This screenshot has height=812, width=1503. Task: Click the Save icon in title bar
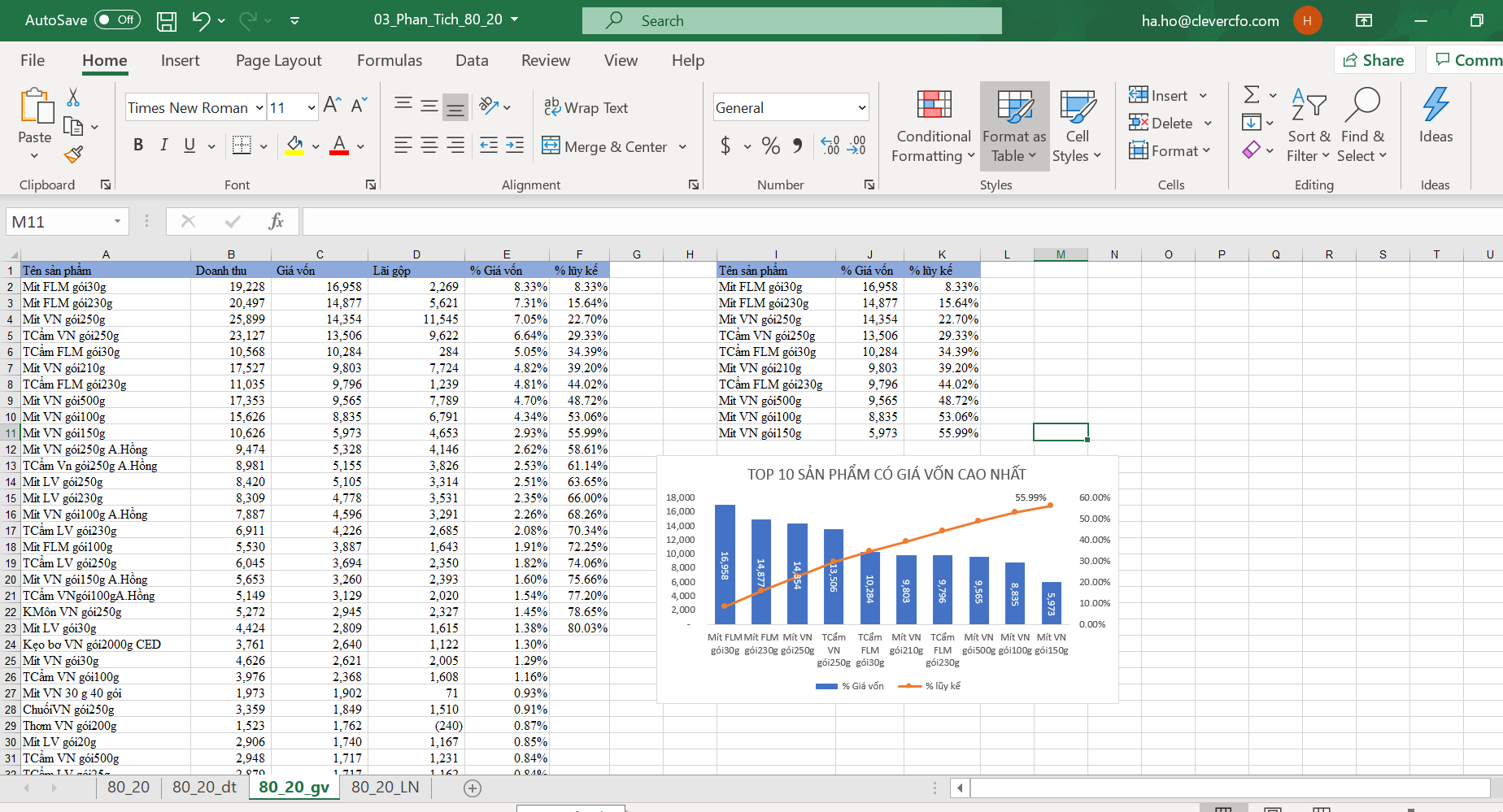pyautogui.click(x=167, y=21)
